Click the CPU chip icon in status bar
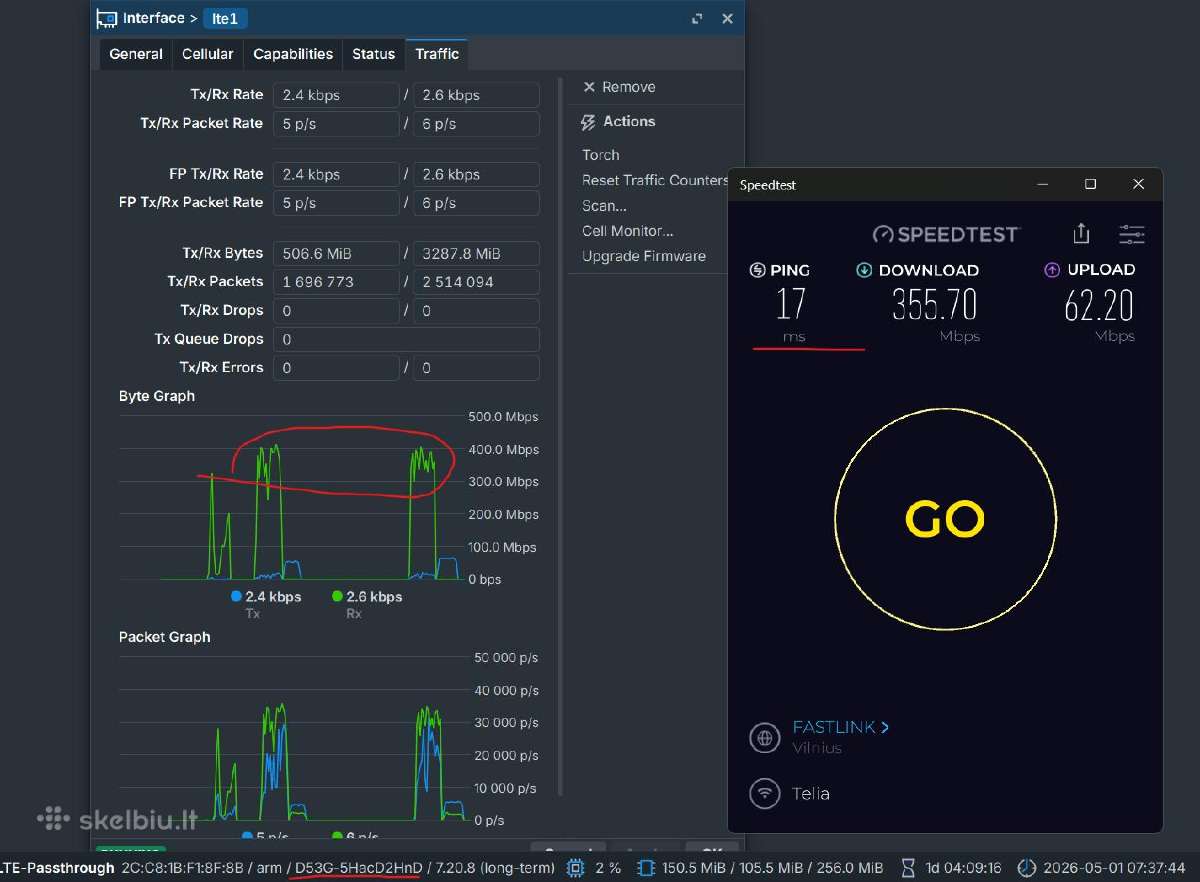The width and height of the screenshot is (1200, 882). pyautogui.click(x=575, y=868)
